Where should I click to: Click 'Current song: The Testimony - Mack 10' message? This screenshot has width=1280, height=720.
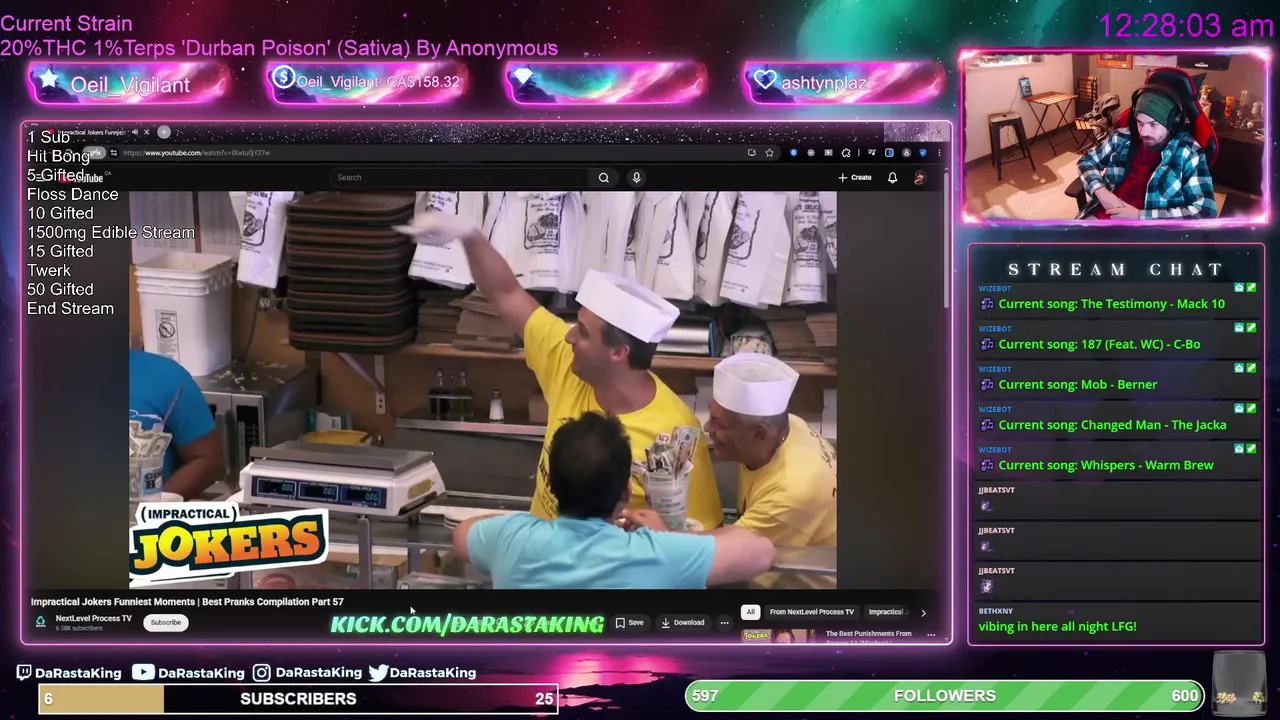pos(1111,304)
